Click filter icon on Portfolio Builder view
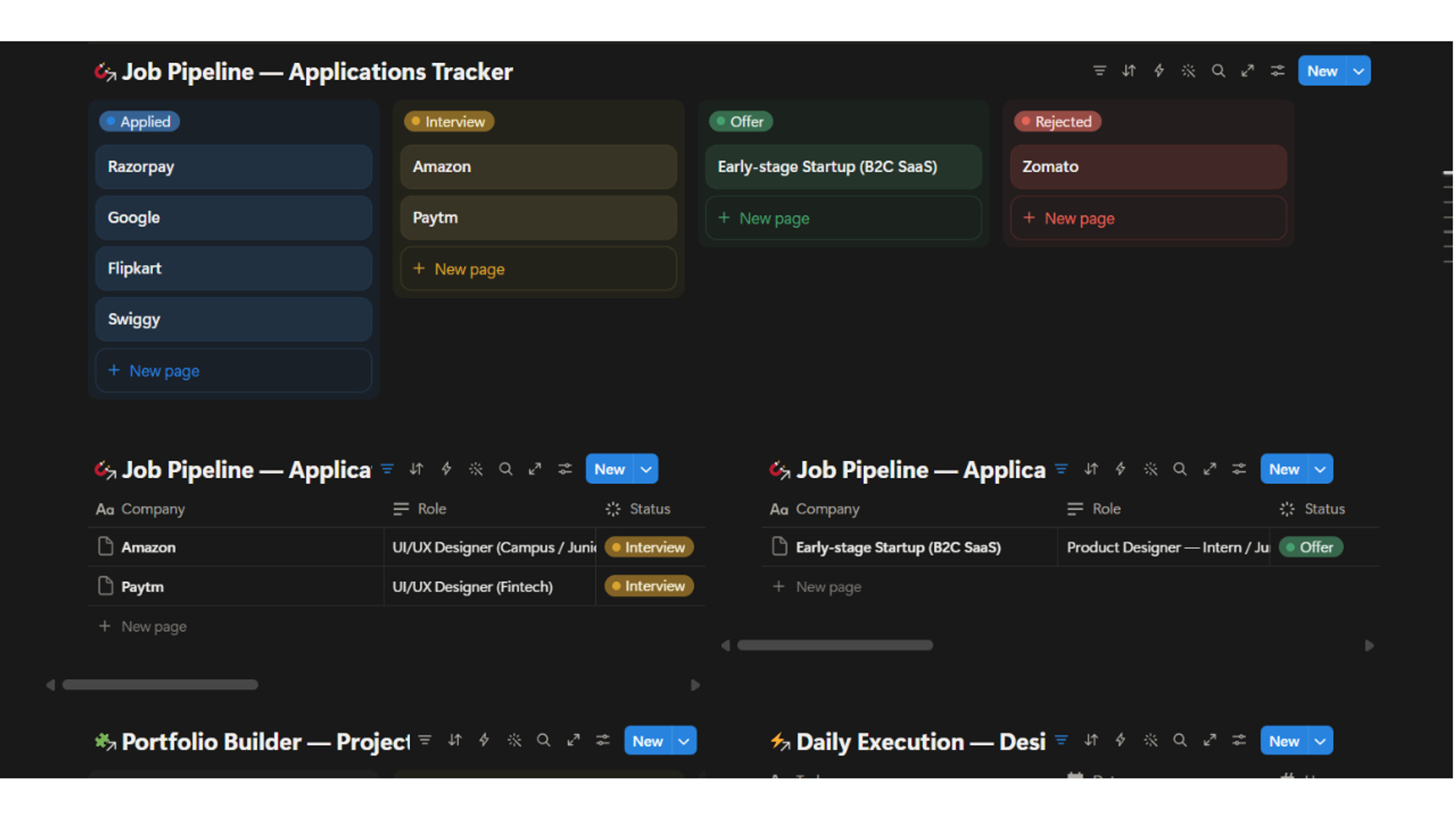This screenshot has width=1456, height=819. click(x=425, y=741)
